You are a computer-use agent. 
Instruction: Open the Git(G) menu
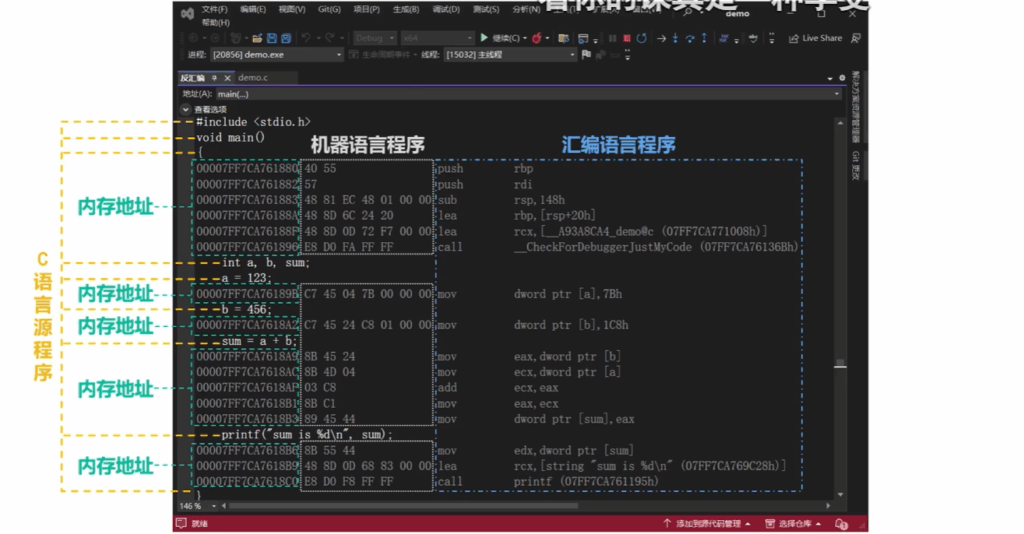(329, 9)
